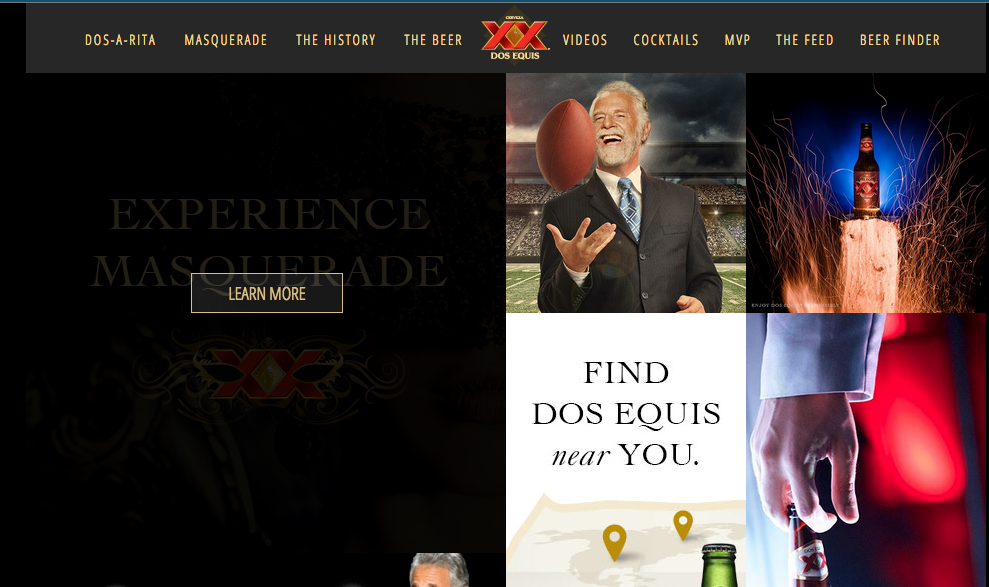
Task: Go to the MASQUERADE page
Action: coord(226,40)
